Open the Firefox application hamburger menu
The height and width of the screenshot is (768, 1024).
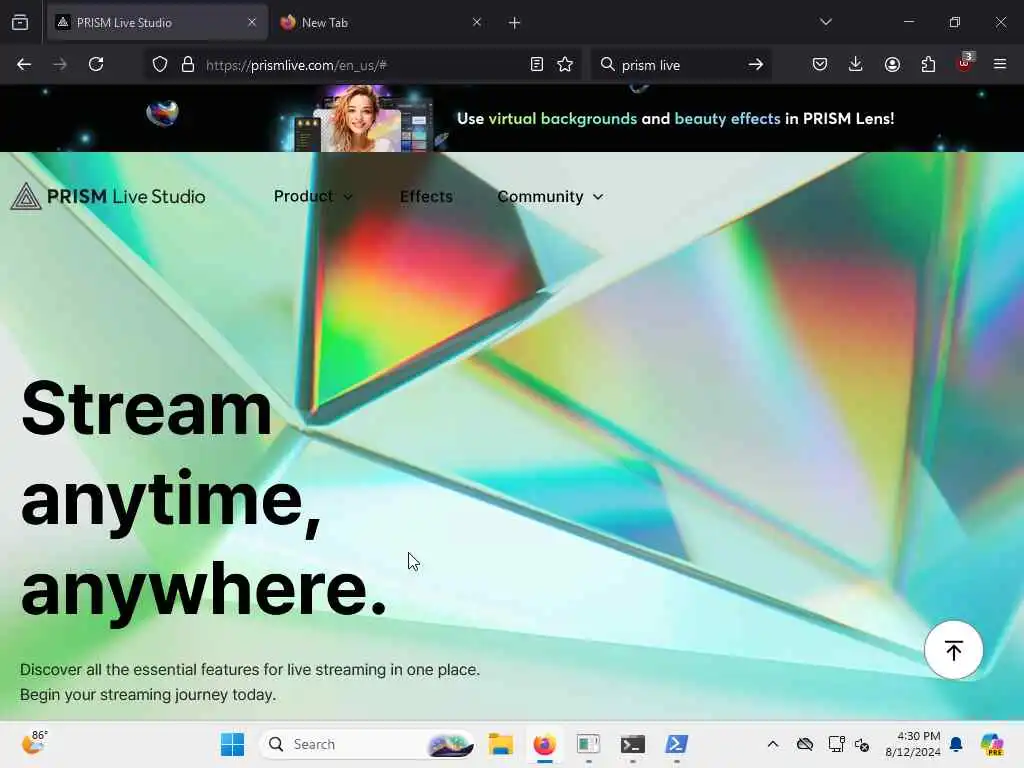click(x=1000, y=64)
